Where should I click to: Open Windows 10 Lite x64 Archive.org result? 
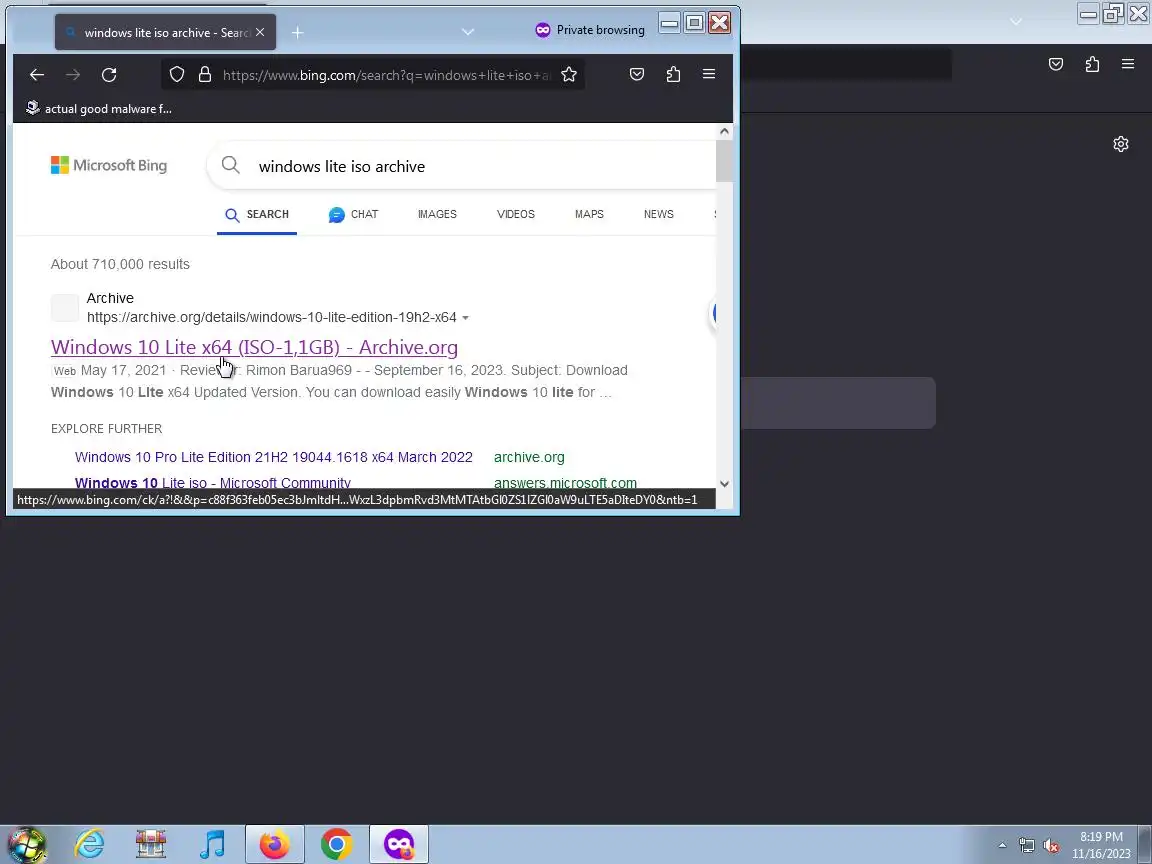[x=254, y=347]
